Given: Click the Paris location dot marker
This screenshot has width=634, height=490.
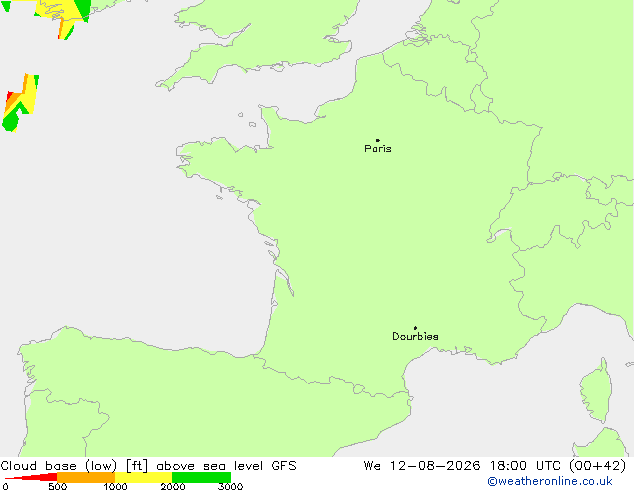Looking at the screenshot, I should click(x=378, y=140).
